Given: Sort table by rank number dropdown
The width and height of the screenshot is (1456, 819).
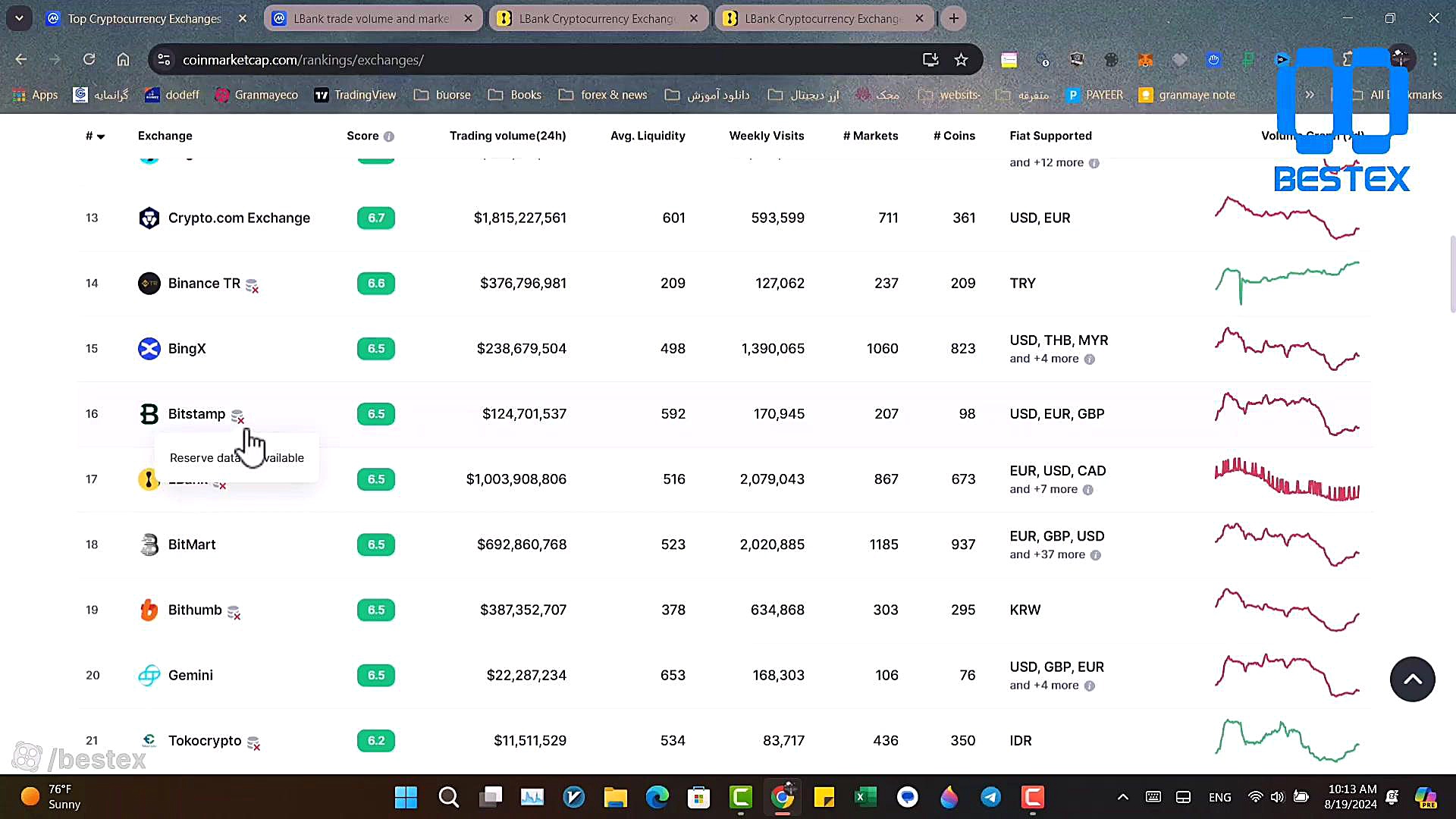Looking at the screenshot, I should click(x=95, y=136).
